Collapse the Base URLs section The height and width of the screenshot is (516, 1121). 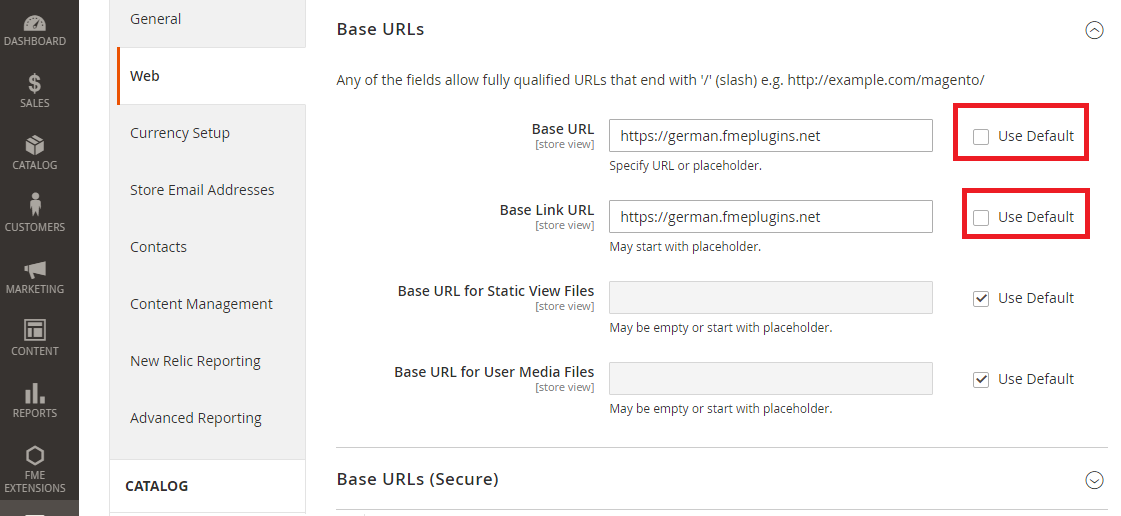(1094, 30)
